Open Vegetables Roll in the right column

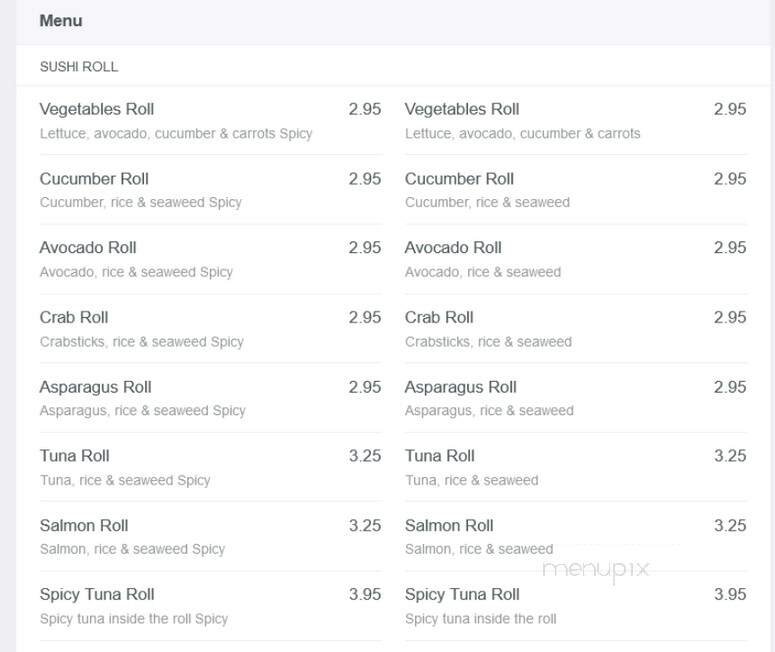pos(462,110)
